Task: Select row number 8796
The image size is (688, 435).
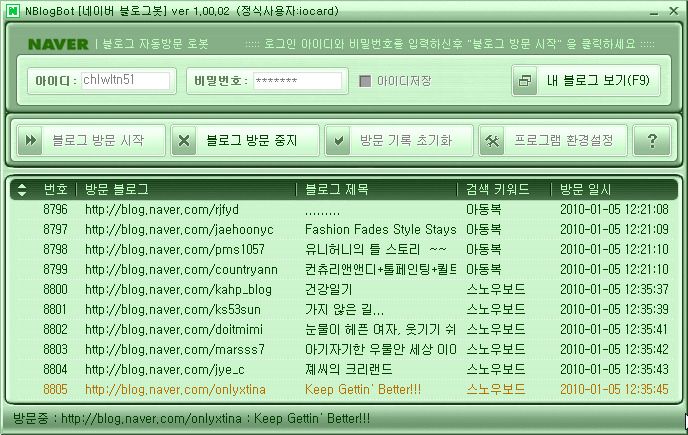Action: (x=55, y=209)
